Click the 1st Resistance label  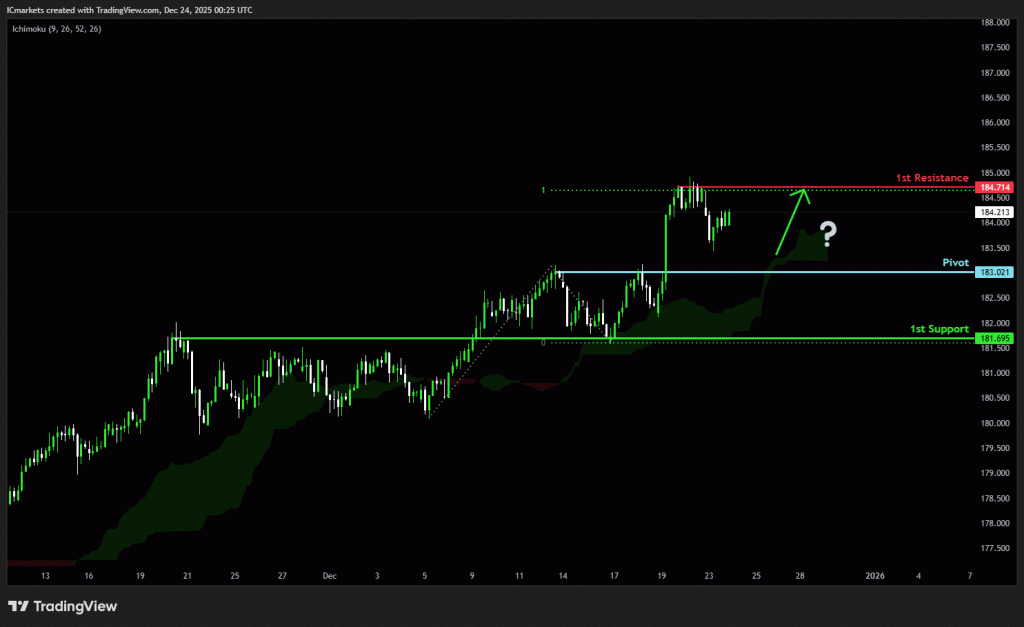click(931, 177)
